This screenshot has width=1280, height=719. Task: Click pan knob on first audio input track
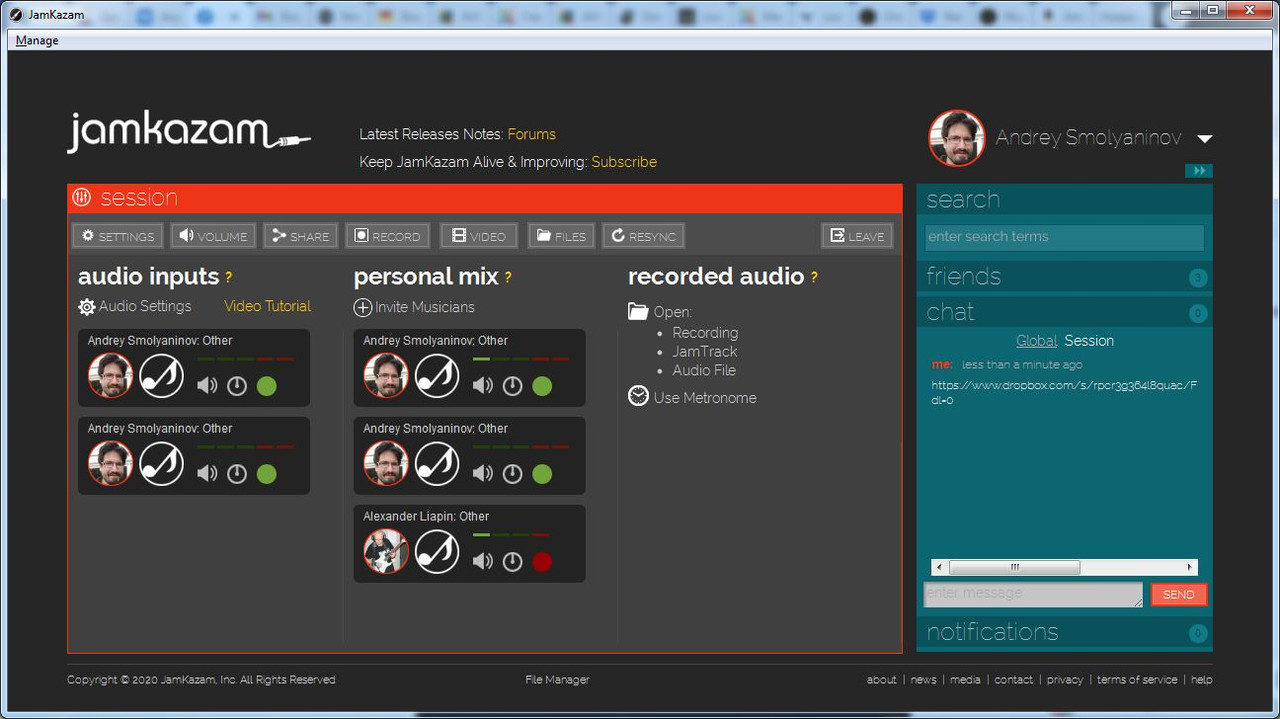(x=237, y=386)
